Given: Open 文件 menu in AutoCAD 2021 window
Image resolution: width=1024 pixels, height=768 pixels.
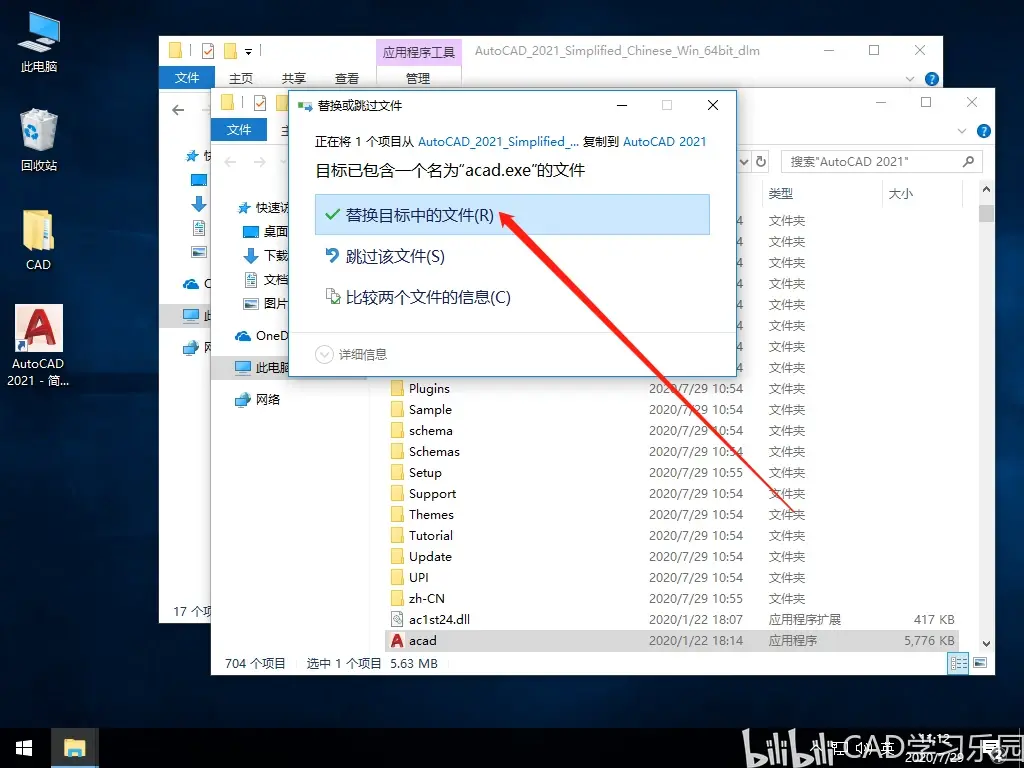Looking at the screenshot, I should pyautogui.click(x=239, y=129).
